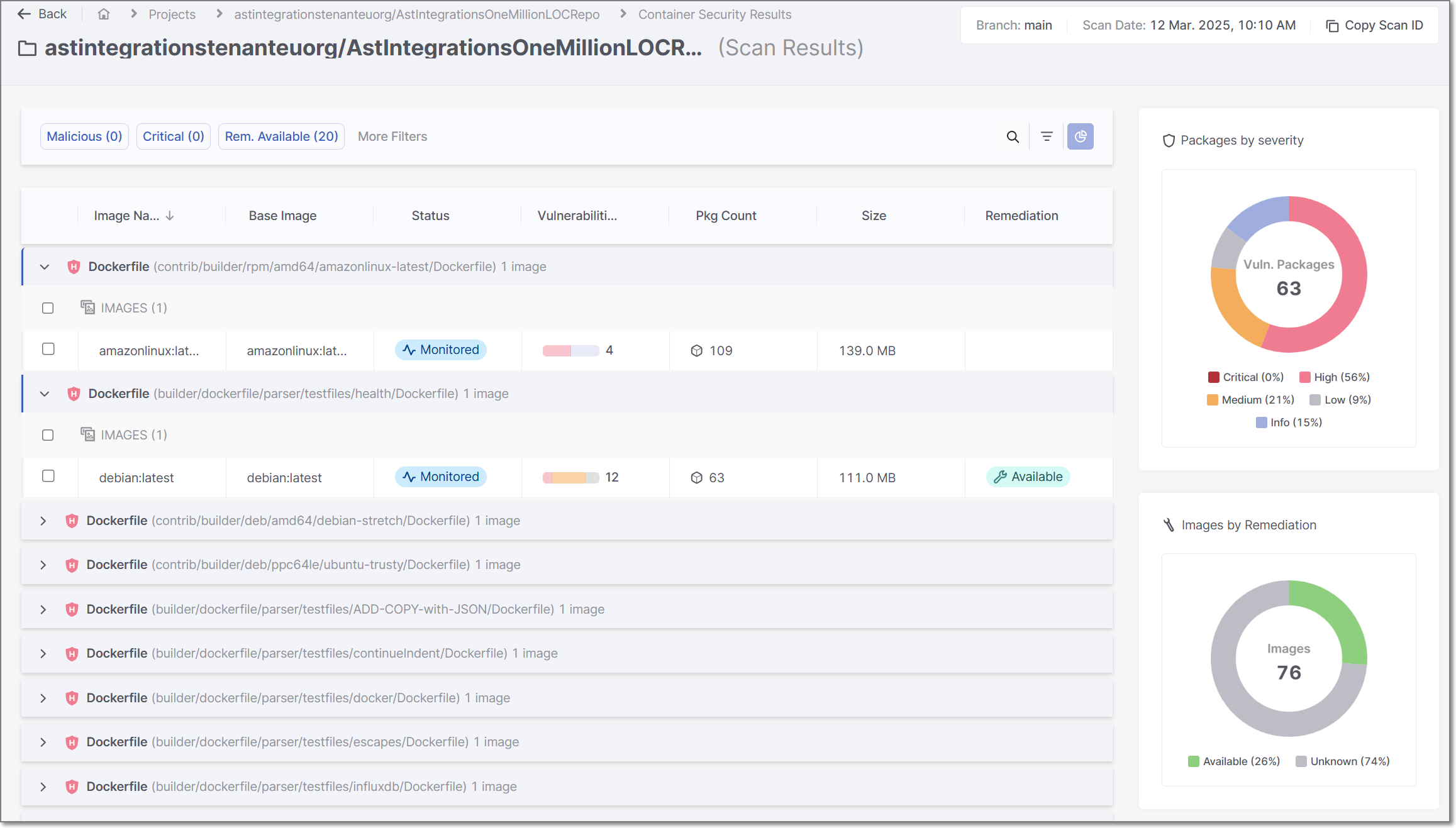Click the home breadcrumb icon

click(104, 14)
